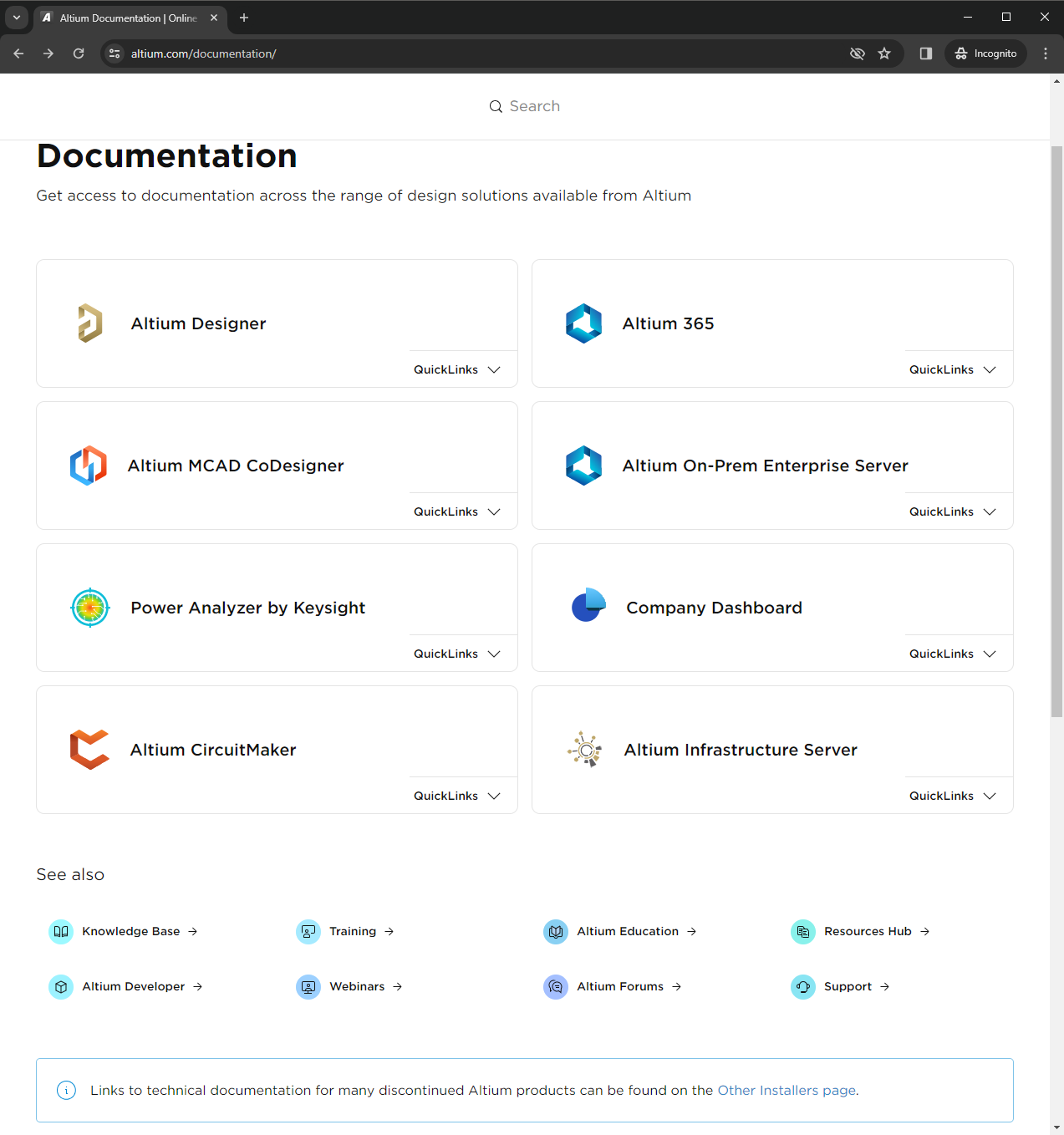Open the Altium Developer link
The image size is (1064, 1135).
pyautogui.click(x=142, y=986)
